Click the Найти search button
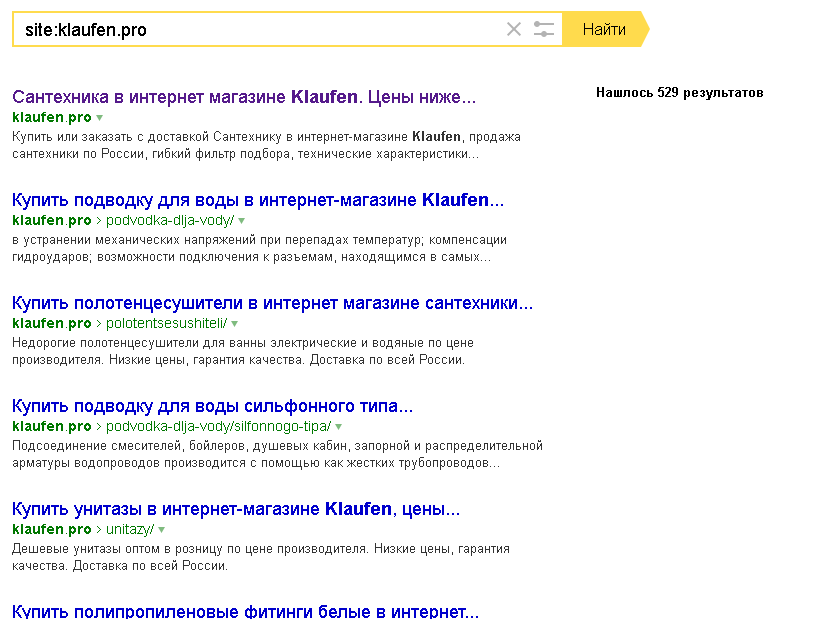The image size is (829, 619). point(604,30)
